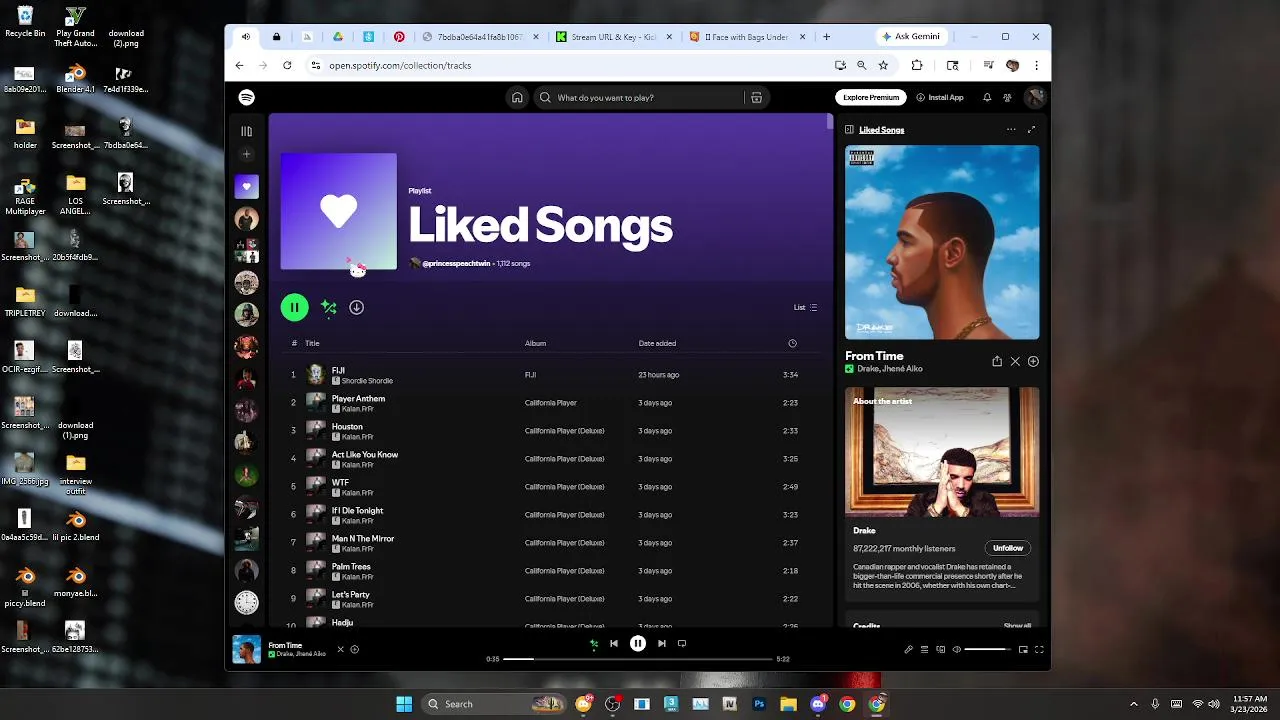Open Explore Premium
The height and width of the screenshot is (720, 1280).
(871, 97)
